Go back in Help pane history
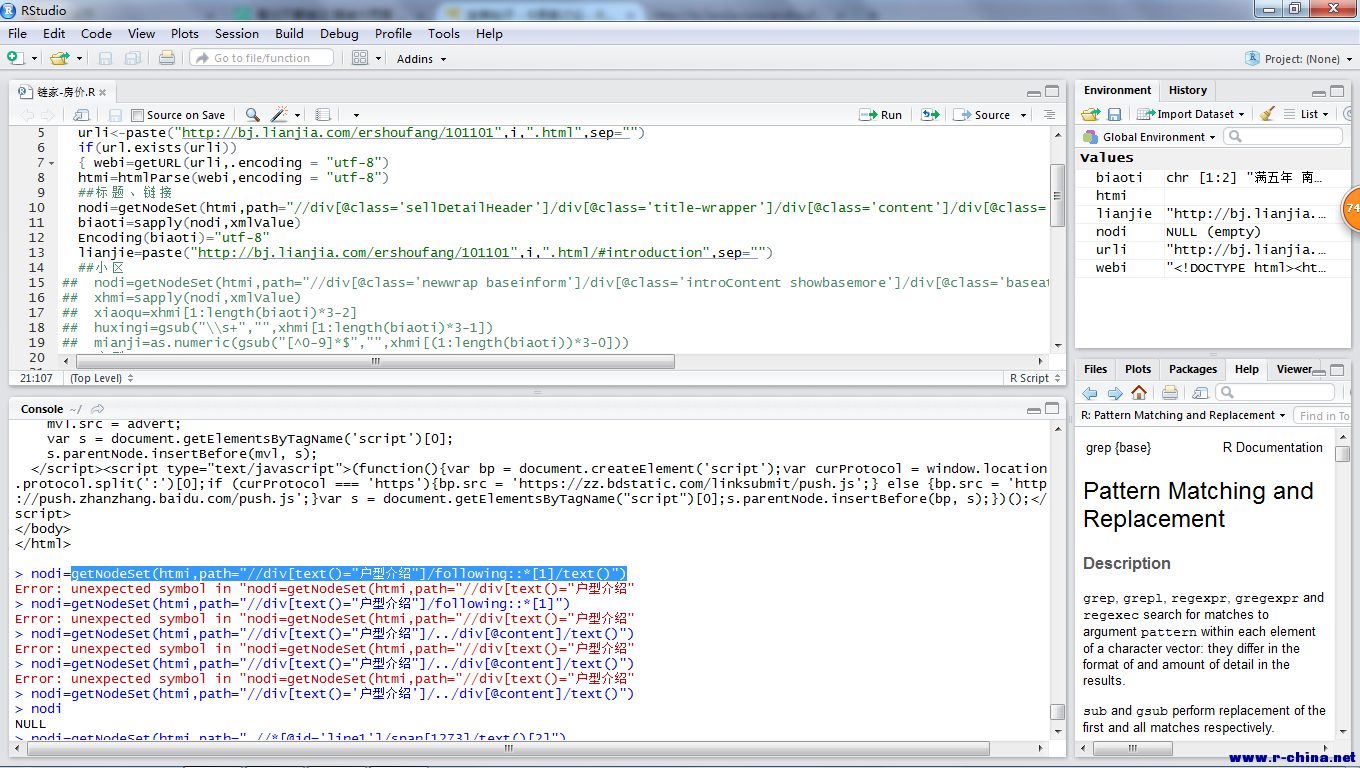 (1090, 392)
